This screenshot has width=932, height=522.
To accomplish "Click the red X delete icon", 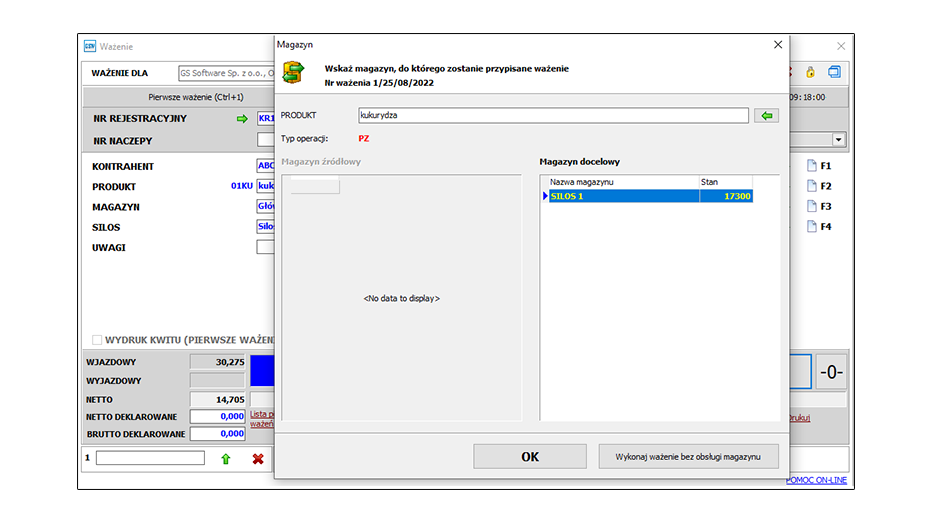I will tap(258, 458).
